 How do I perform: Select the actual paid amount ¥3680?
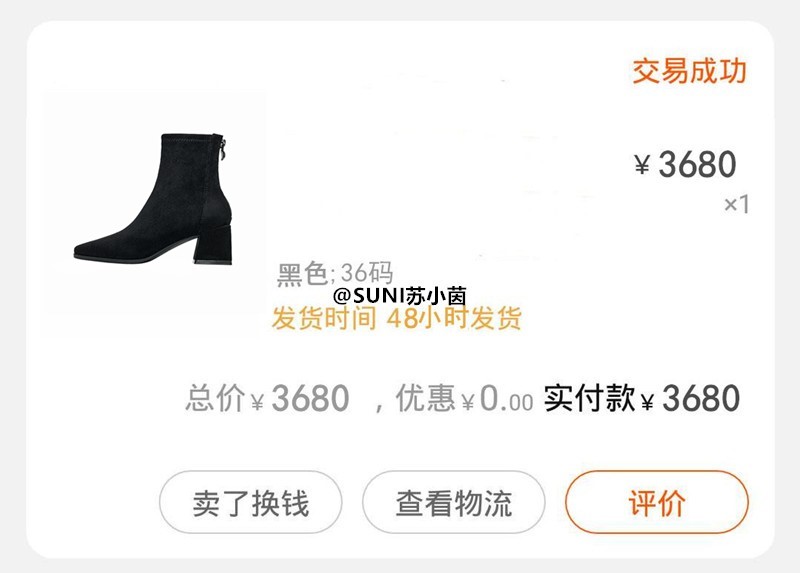coord(690,398)
